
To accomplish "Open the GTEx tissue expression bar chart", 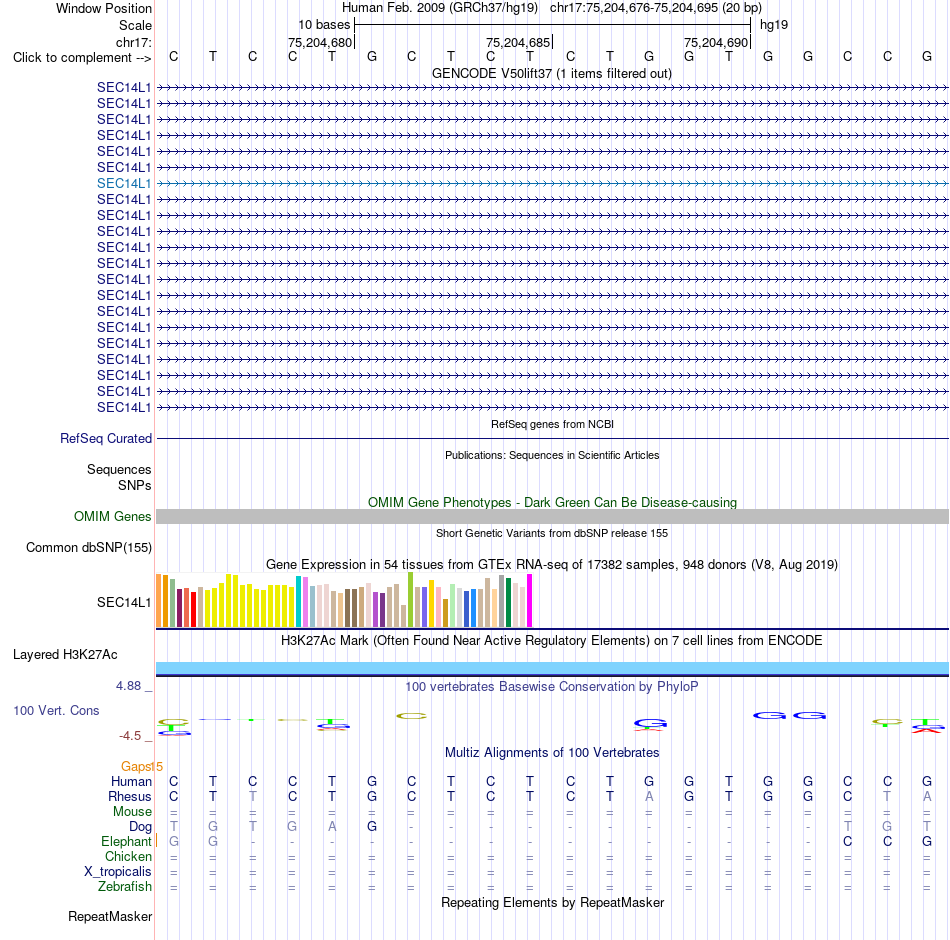I will pyautogui.click(x=344, y=600).
